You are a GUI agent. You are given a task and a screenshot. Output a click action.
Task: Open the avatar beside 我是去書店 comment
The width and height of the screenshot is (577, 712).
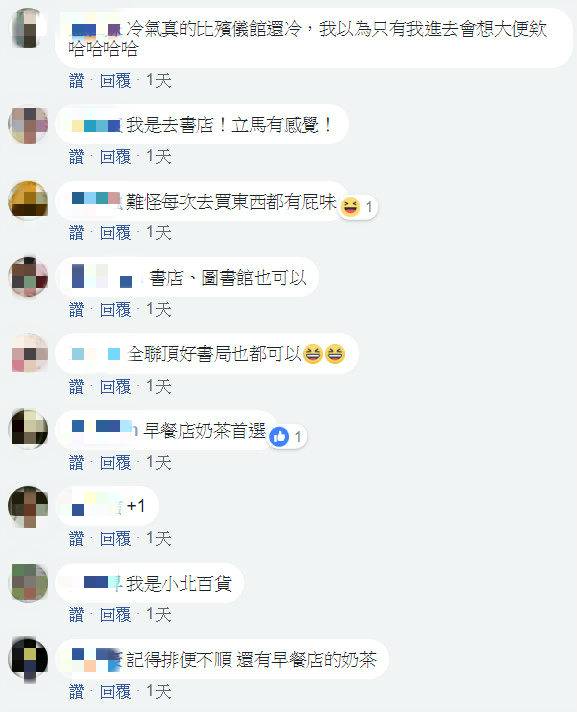click(x=28, y=125)
